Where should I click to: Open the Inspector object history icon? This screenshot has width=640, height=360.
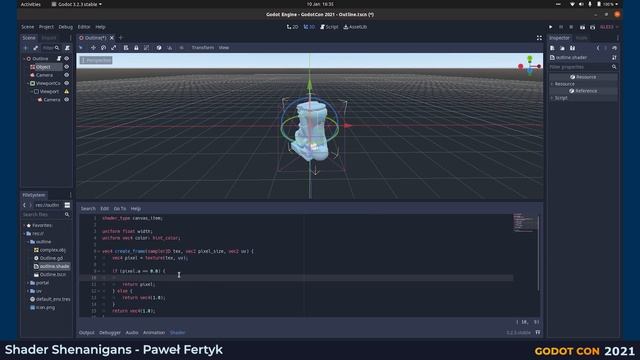(x=614, y=48)
